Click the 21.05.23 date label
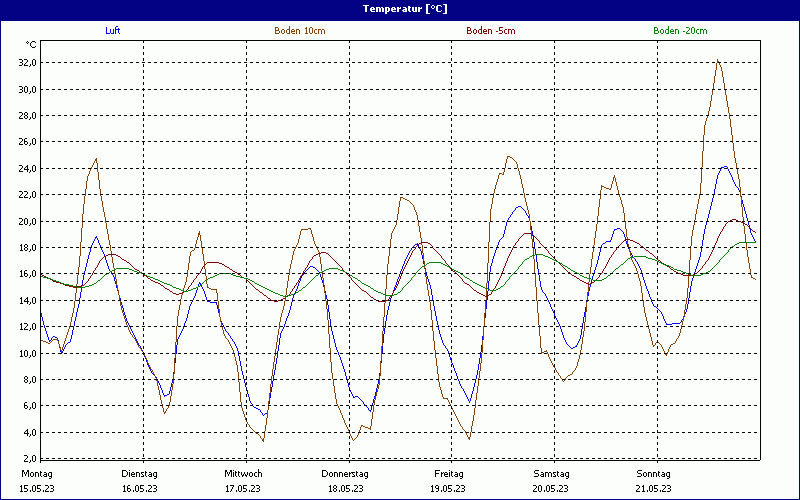 [653, 488]
